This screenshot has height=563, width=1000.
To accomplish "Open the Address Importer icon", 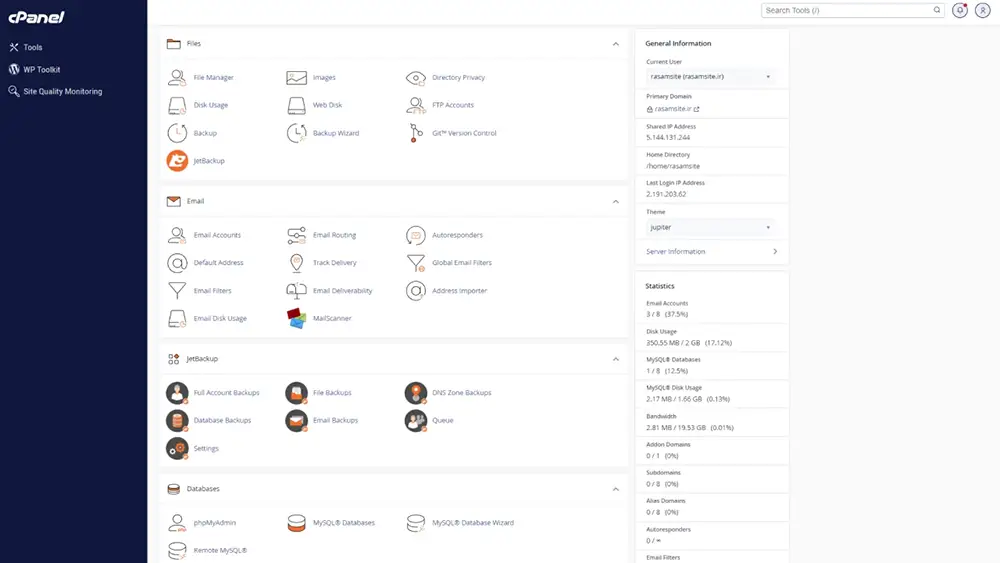I will [415, 291].
